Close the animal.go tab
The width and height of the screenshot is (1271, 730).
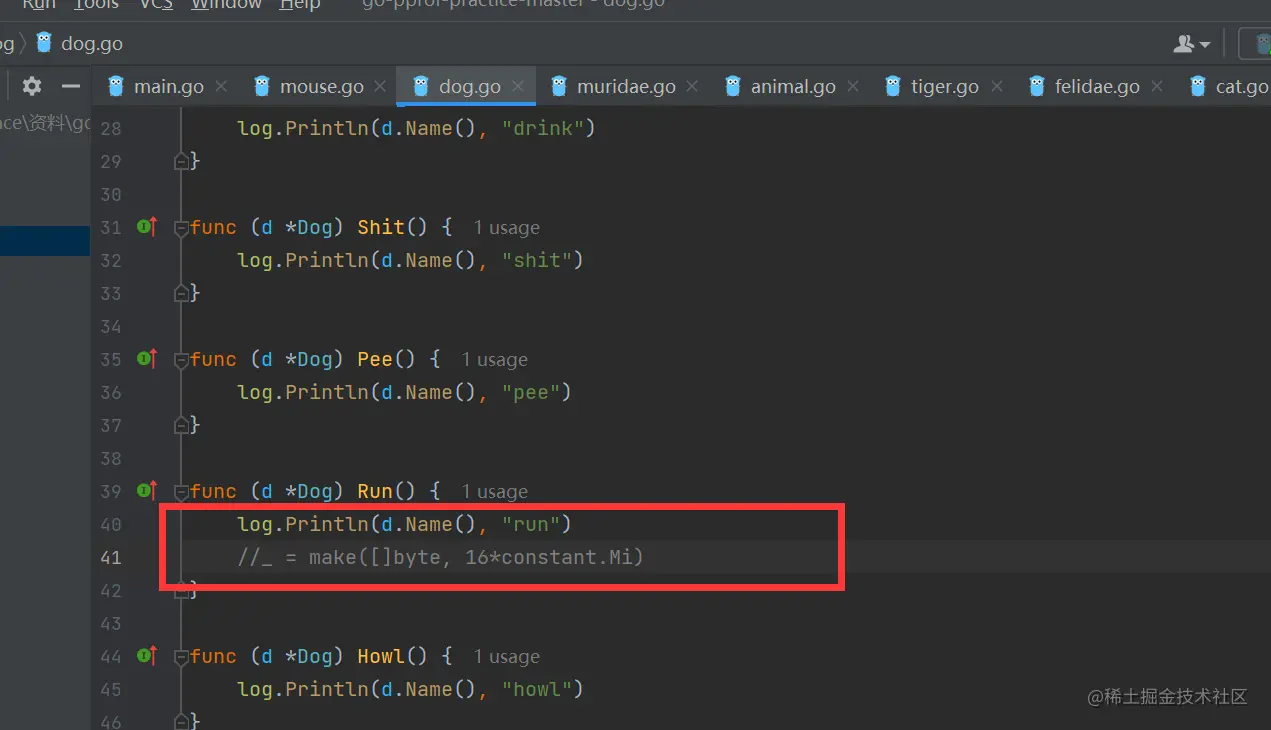coord(853,87)
